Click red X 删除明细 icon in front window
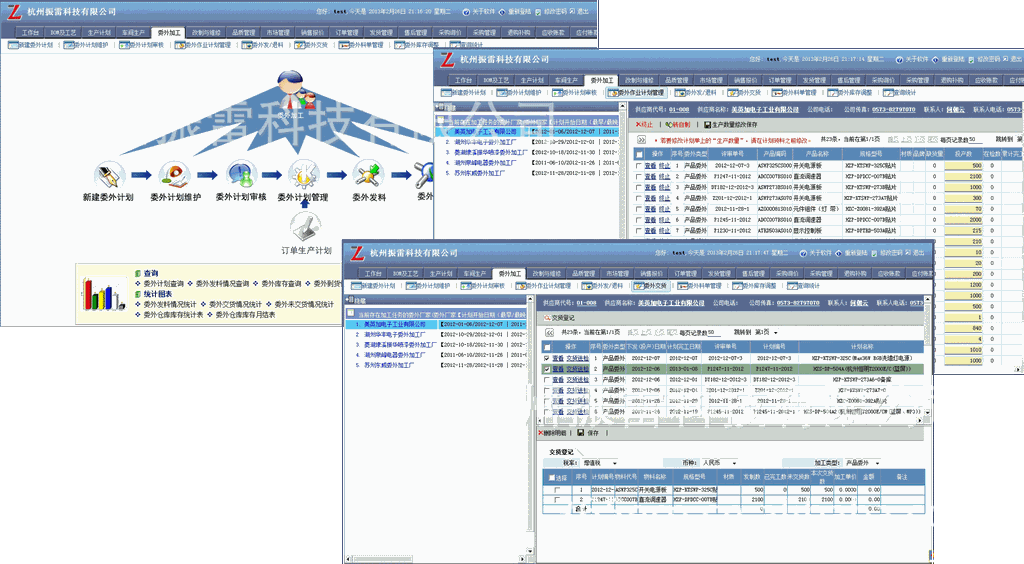The image size is (1024, 564). click(x=541, y=433)
